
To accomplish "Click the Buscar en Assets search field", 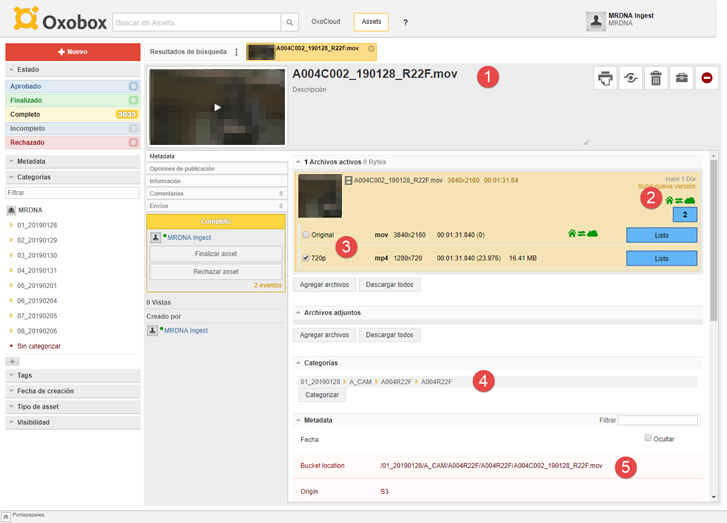I will click(197, 22).
